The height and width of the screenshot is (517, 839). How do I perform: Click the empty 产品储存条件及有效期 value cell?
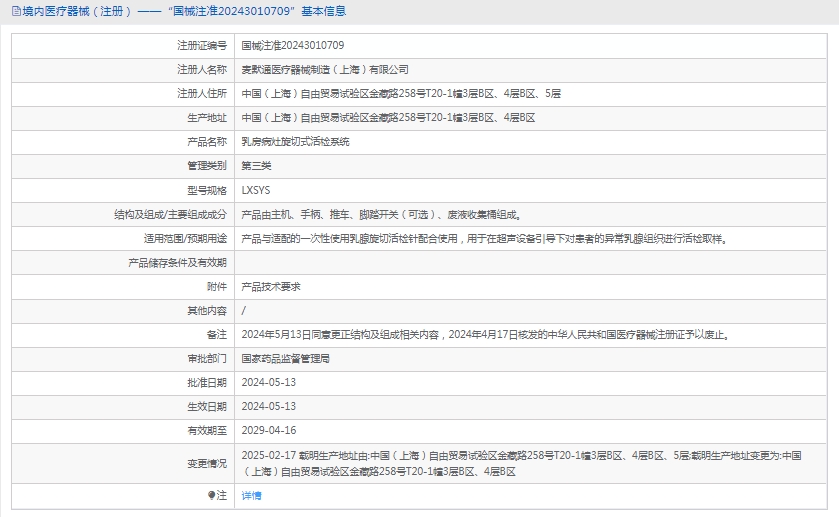pyautogui.click(x=530, y=262)
